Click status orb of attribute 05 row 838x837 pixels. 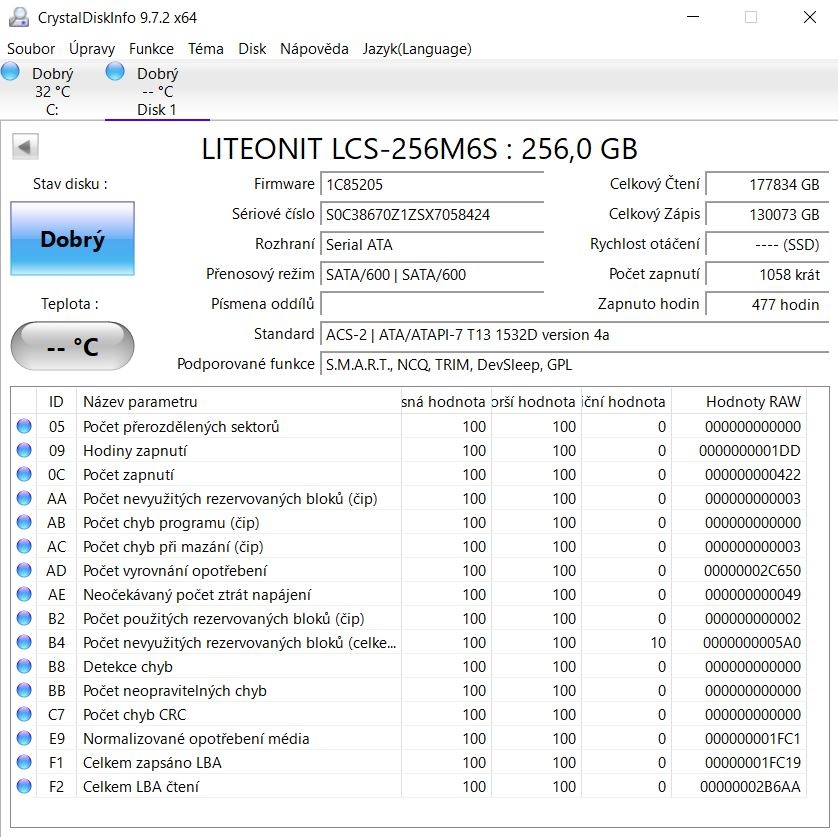click(24, 426)
